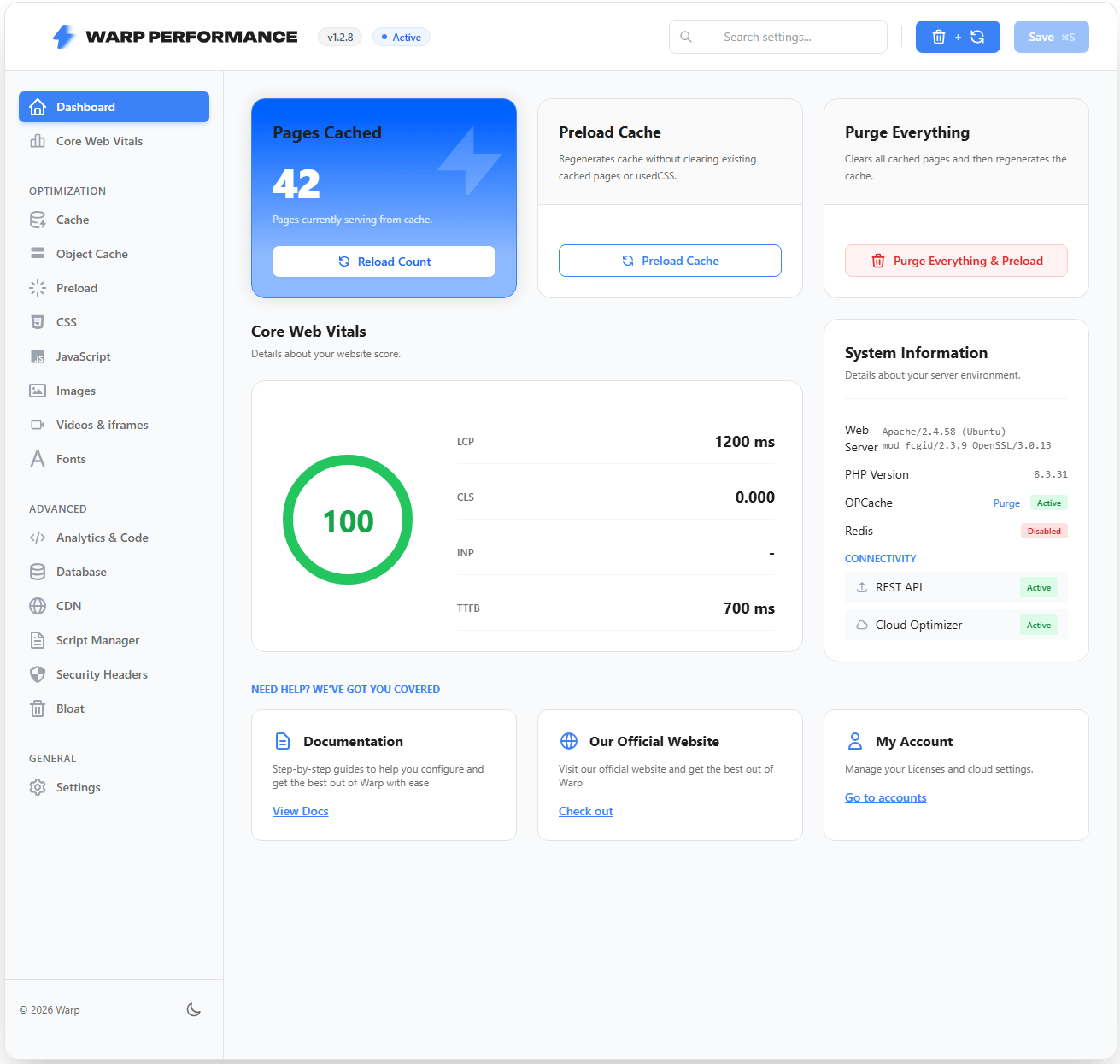Go to Security Headers page
The width and height of the screenshot is (1120, 1064).
[114, 674]
